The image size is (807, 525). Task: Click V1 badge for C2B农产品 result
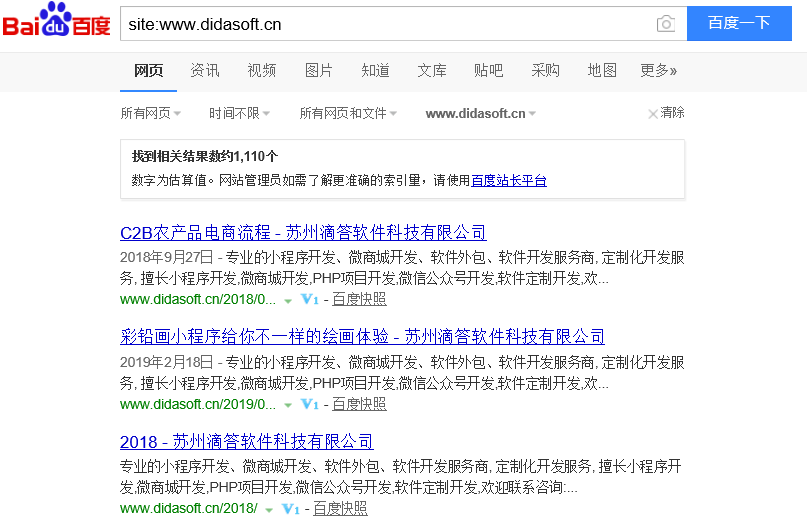click(x=310, y=299)
